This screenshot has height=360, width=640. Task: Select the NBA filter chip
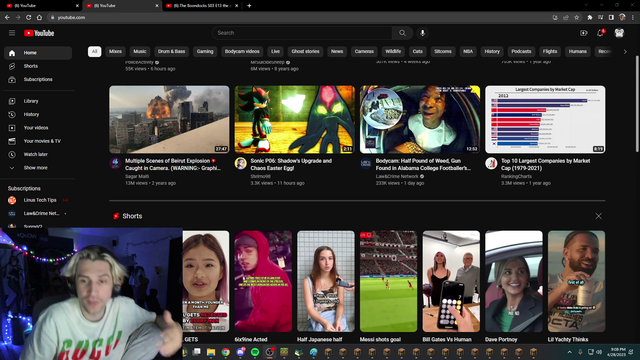[468, 51]
